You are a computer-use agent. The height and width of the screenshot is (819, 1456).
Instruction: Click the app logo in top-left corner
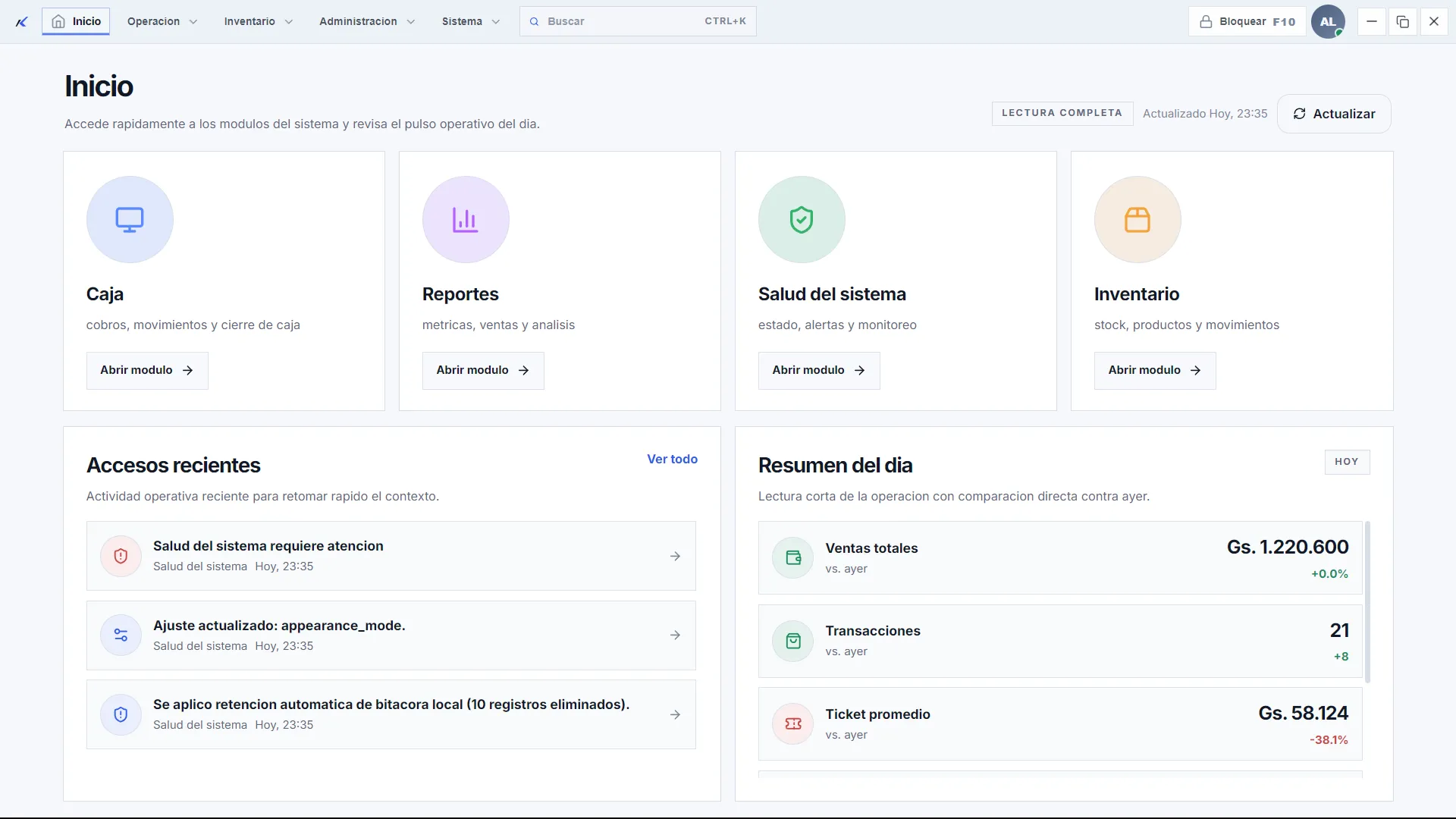21,22
